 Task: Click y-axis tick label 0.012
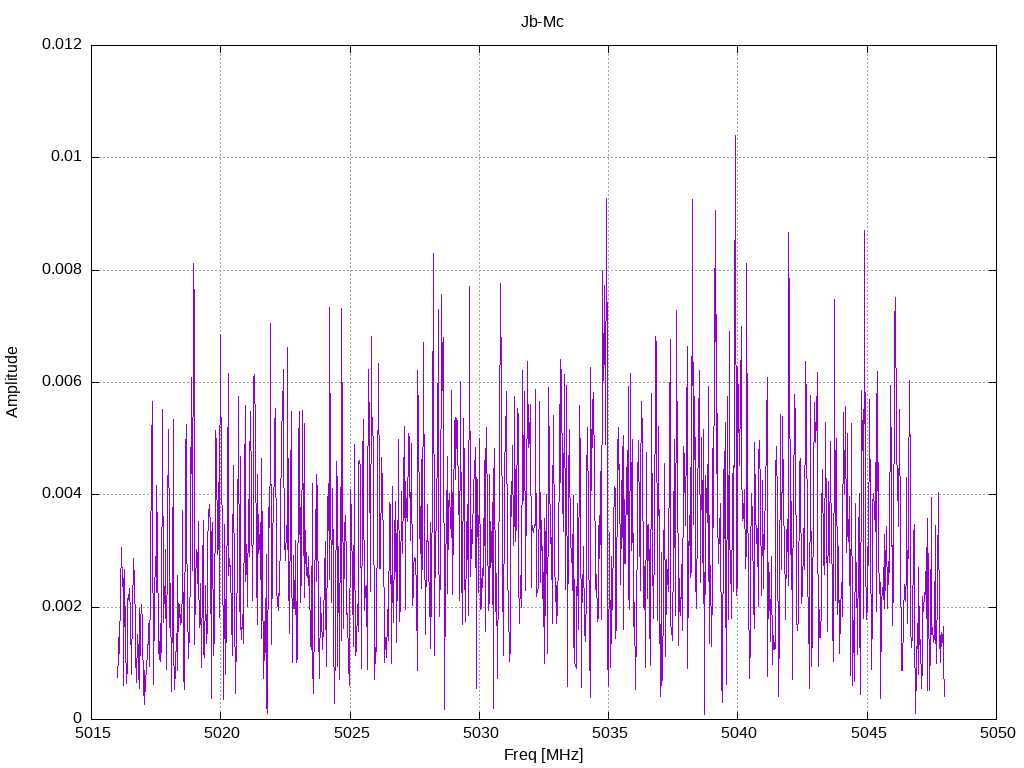click(62, 44)
